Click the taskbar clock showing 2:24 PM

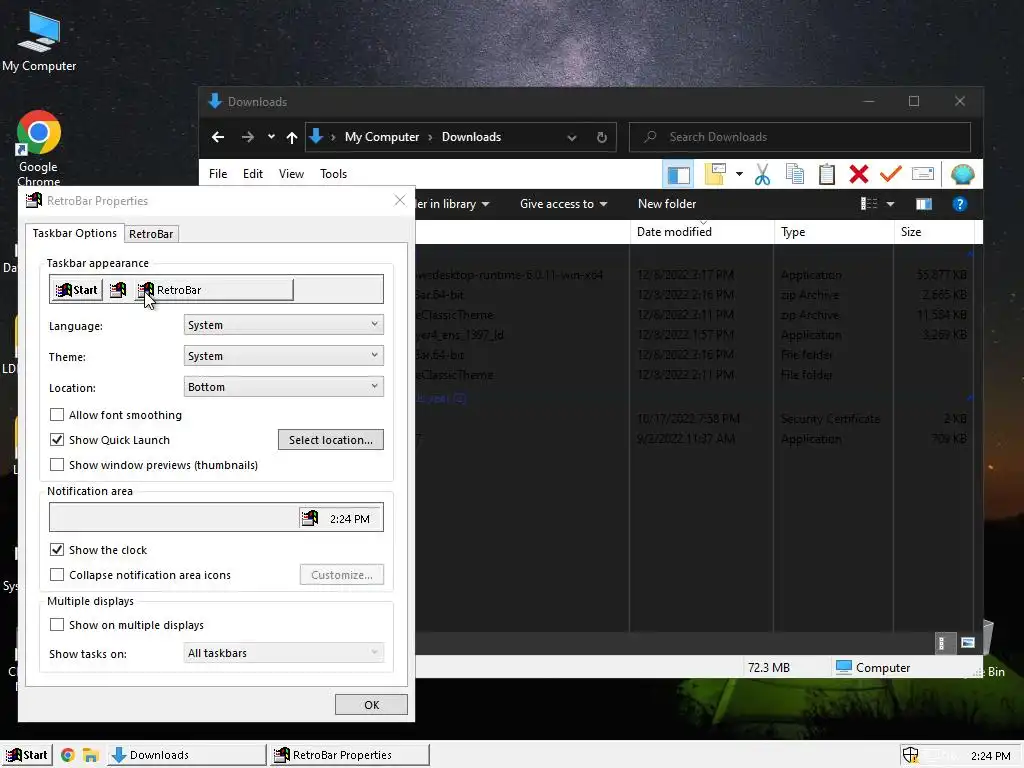click(991, 756)
